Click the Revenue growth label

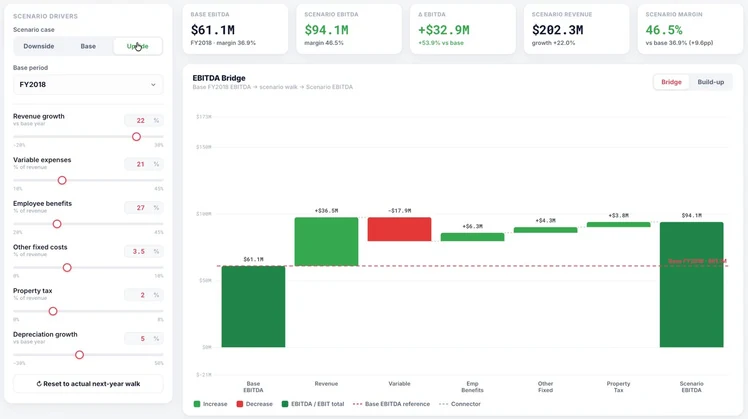pyautogui.click(x=39, y=116)
